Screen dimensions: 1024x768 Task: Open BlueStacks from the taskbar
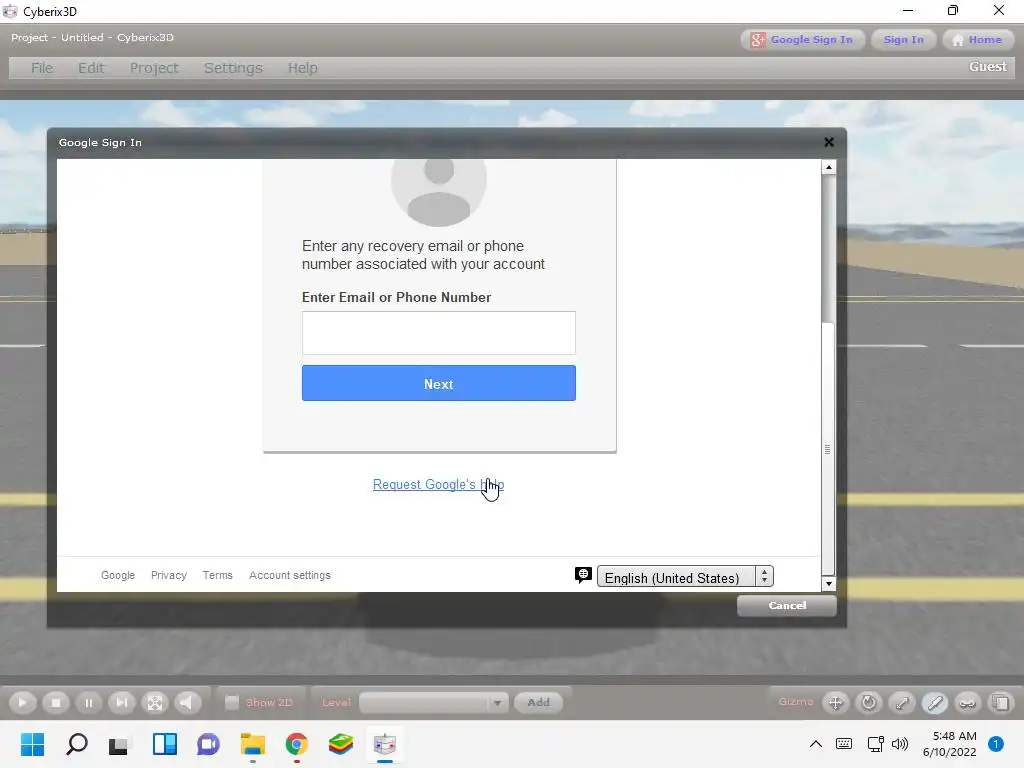point(341,744)
